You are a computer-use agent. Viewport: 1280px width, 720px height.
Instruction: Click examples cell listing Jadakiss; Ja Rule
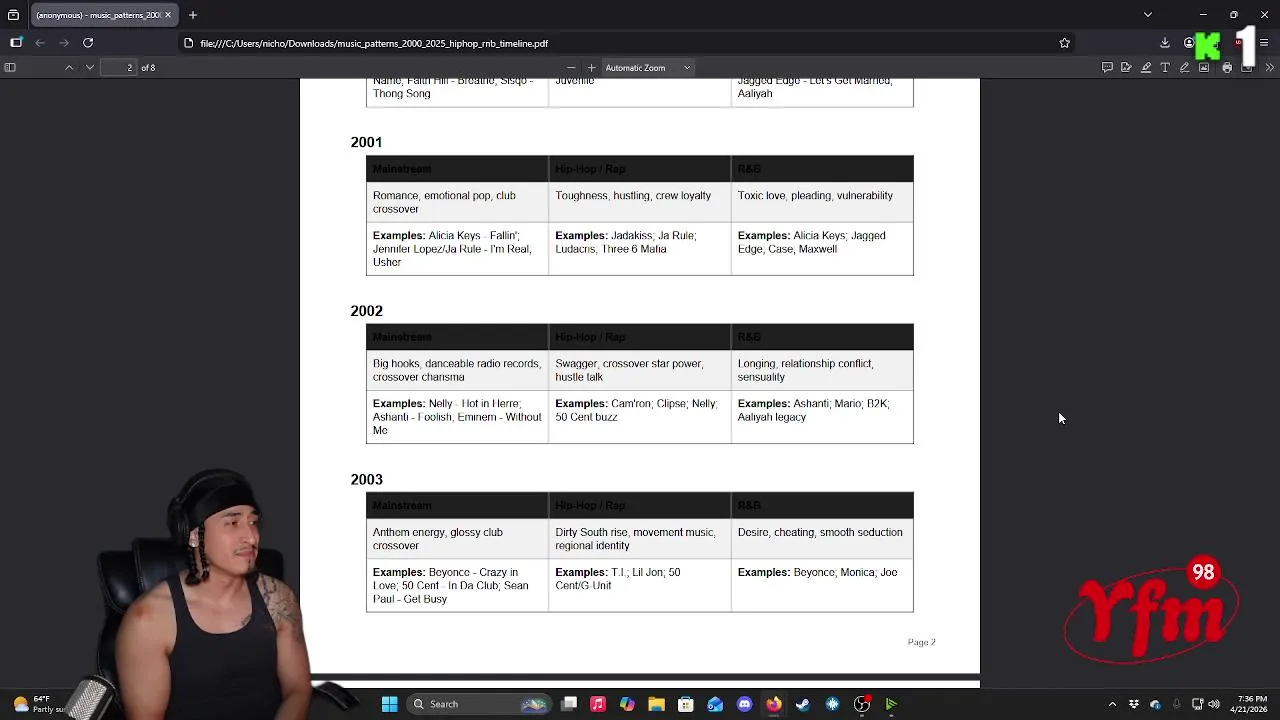[x=640, y=248]
